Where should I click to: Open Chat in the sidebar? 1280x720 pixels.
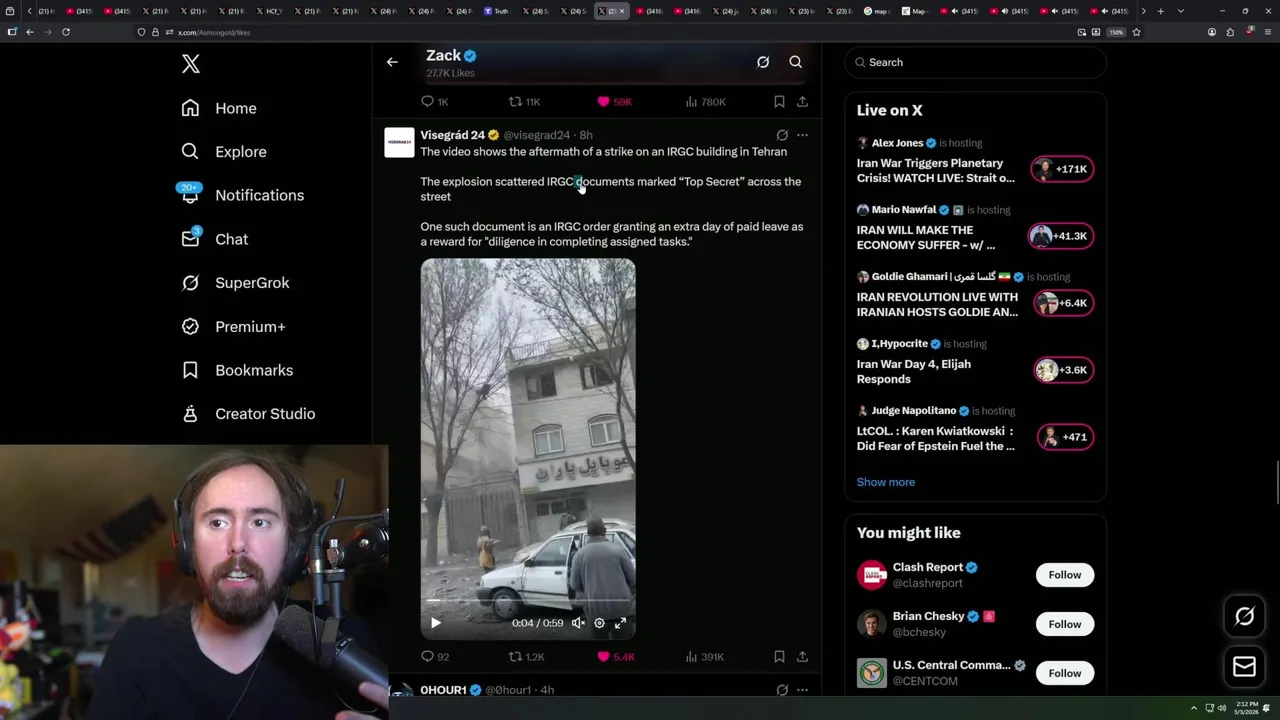coord(214,239)
